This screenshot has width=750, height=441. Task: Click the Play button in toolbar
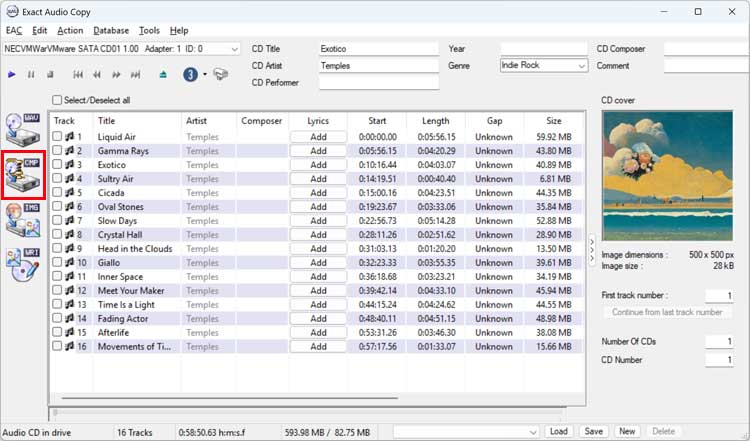click(x=12, y=75)
